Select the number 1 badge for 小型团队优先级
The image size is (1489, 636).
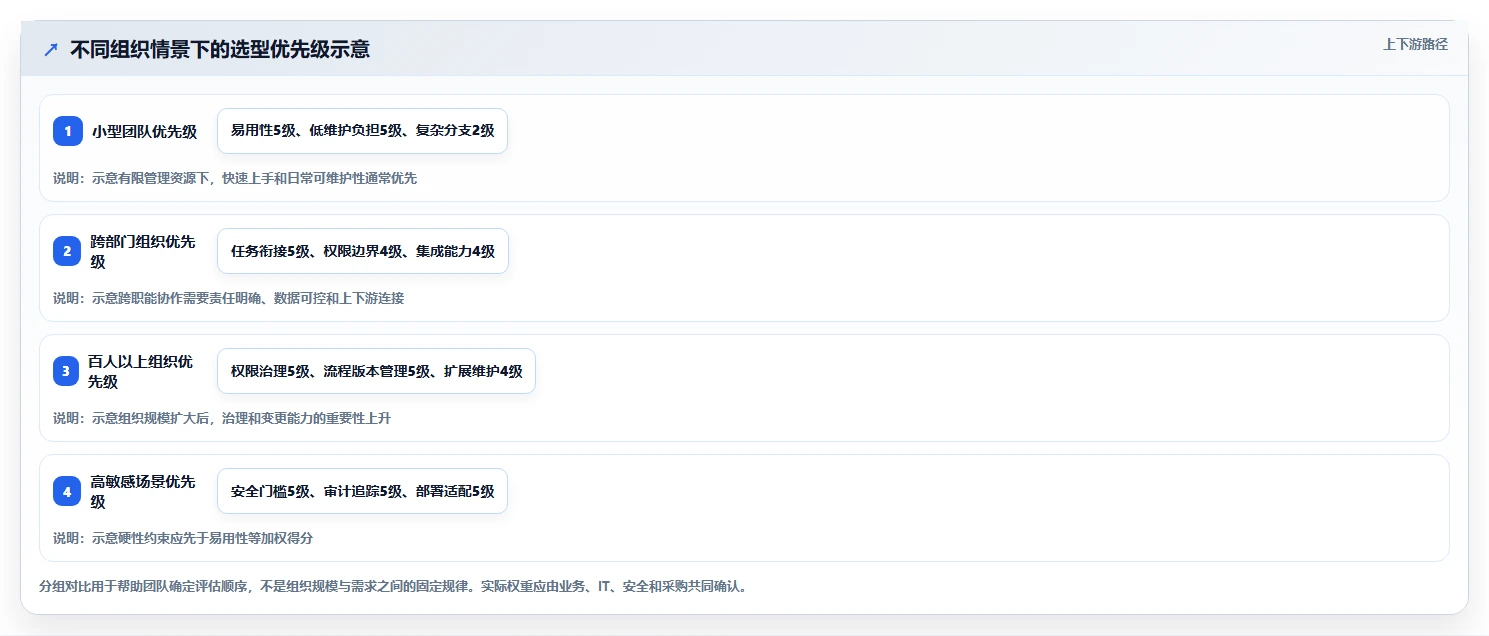[x=68, y=131]
